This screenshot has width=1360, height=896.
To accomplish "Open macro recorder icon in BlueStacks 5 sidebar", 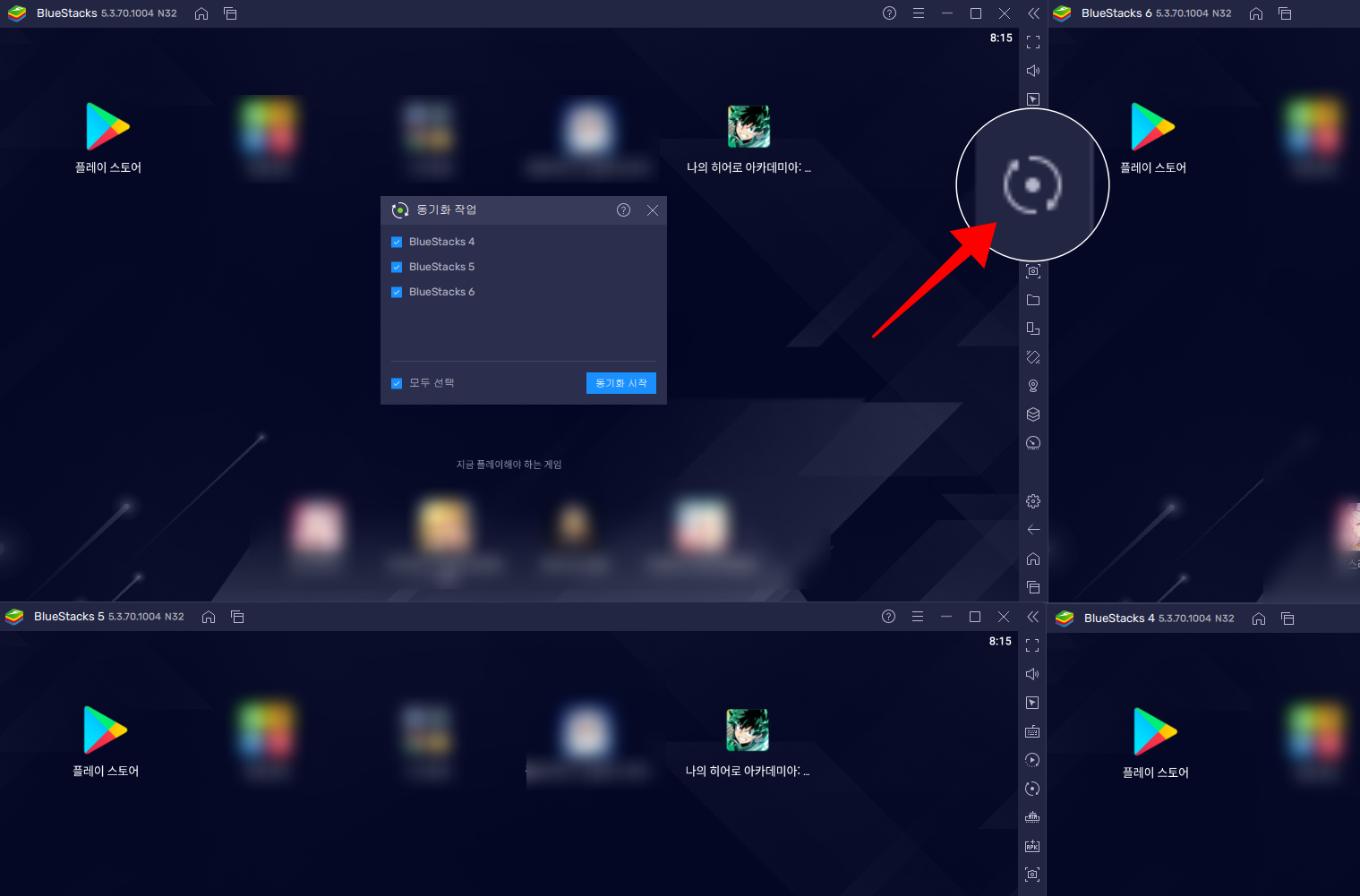I will (1032, 760).
